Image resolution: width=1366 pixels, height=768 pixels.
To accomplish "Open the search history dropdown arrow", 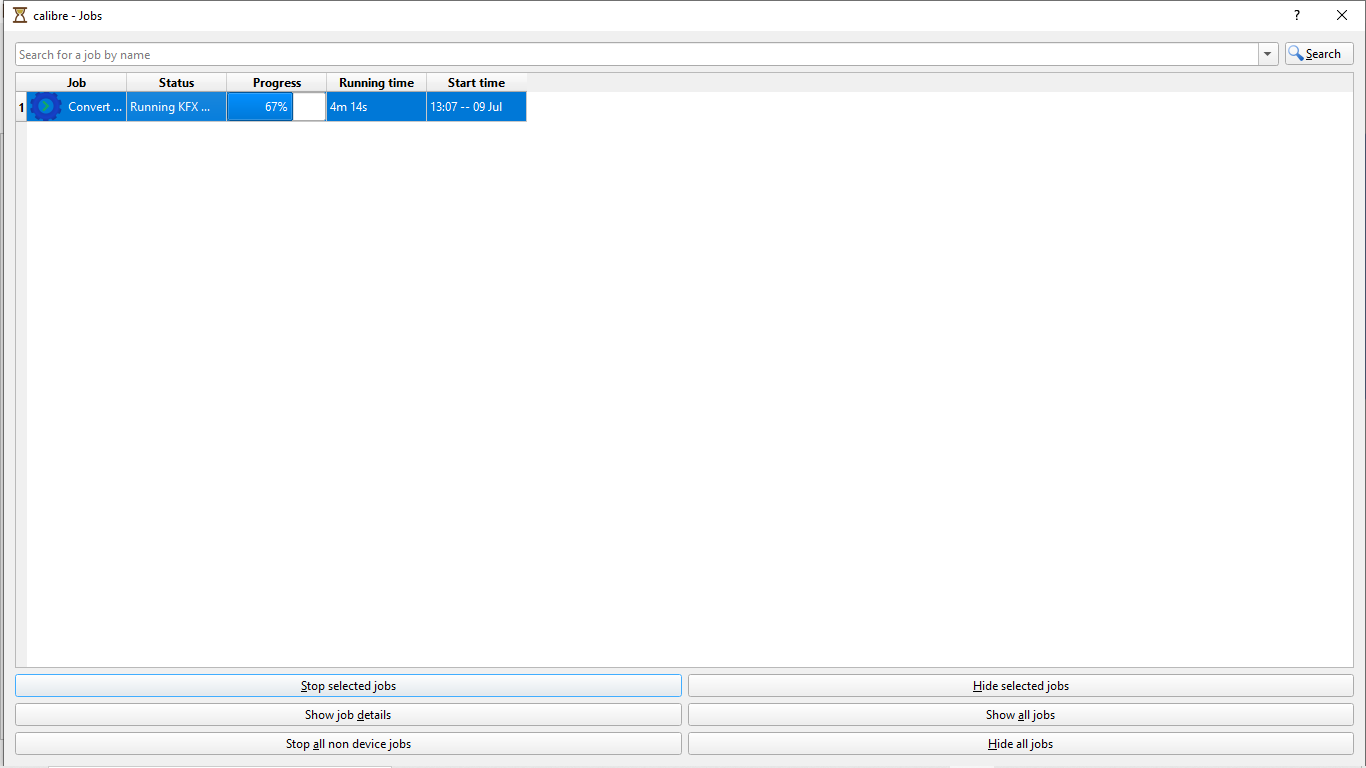I will coord(1268,54).
